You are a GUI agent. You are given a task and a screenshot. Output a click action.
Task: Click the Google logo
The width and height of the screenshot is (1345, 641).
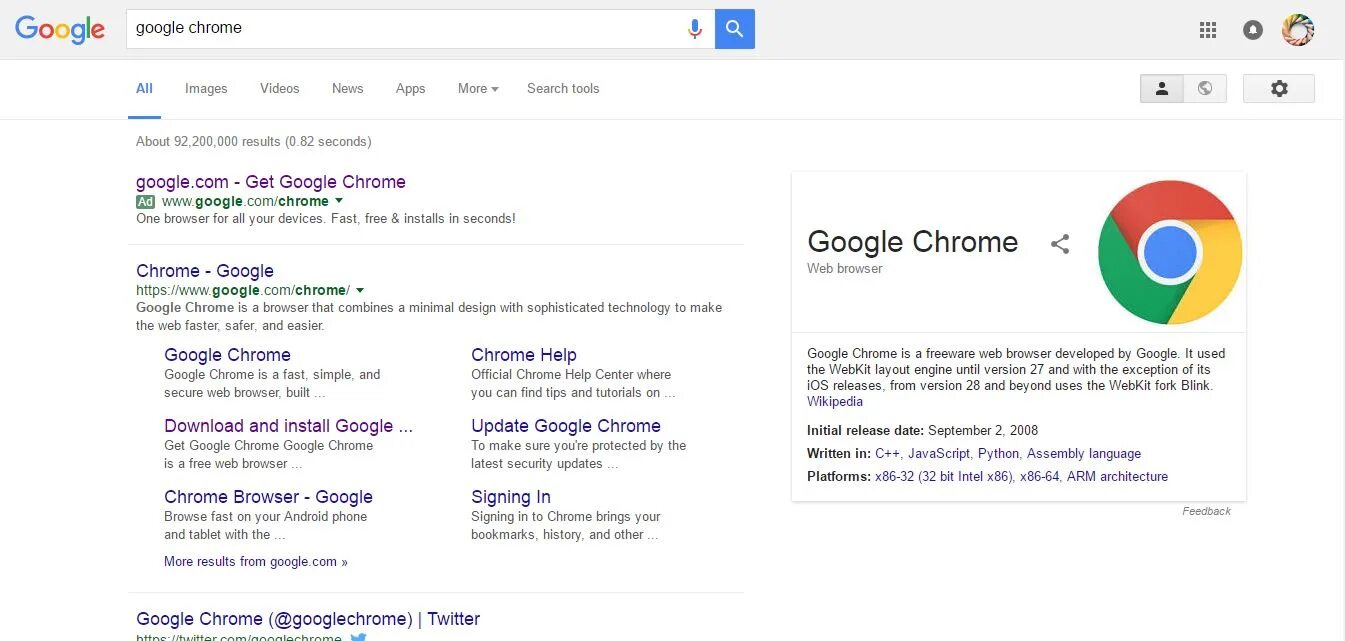pyautogui.click(x=60, y=29)
